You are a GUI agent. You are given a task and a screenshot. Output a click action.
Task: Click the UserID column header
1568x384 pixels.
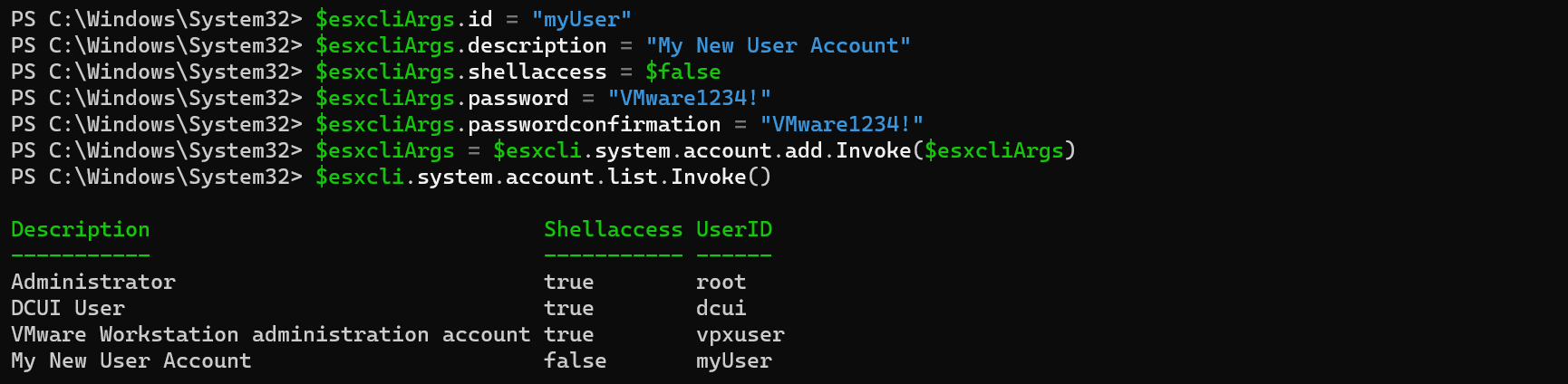coord(734,230)
